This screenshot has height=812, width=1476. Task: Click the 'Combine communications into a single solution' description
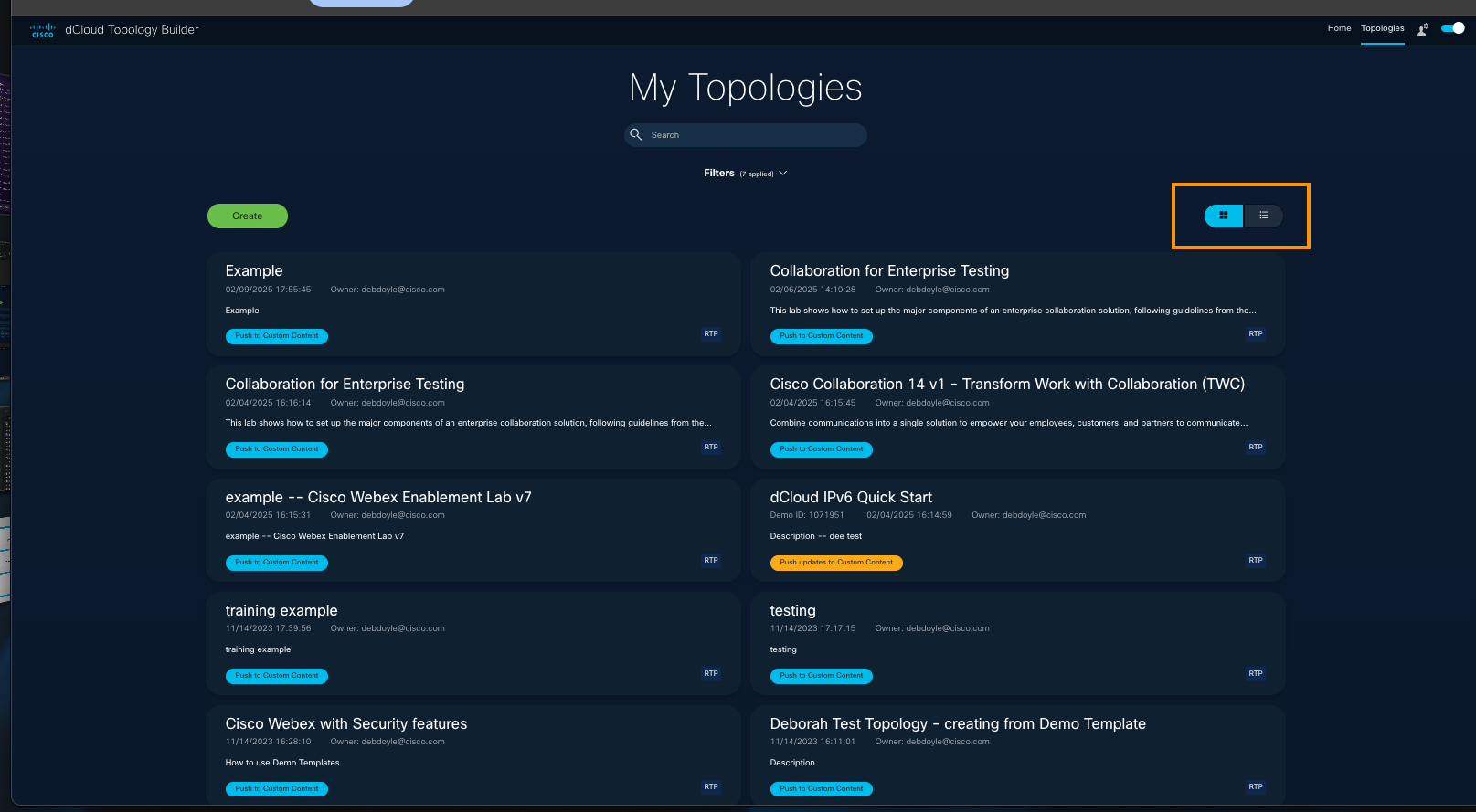[x=1008, y=423]
